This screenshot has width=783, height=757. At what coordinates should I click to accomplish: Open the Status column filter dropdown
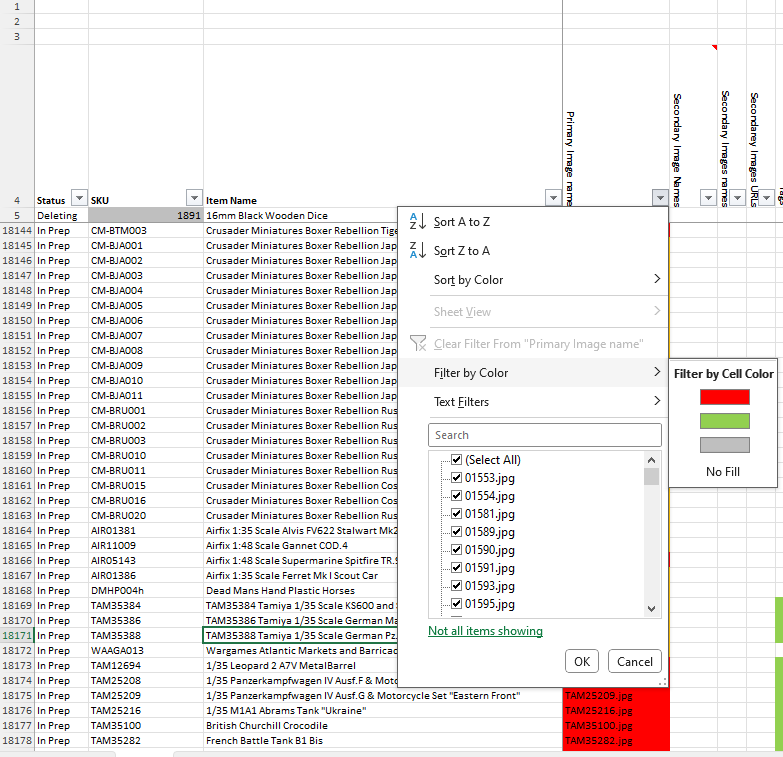79,198
